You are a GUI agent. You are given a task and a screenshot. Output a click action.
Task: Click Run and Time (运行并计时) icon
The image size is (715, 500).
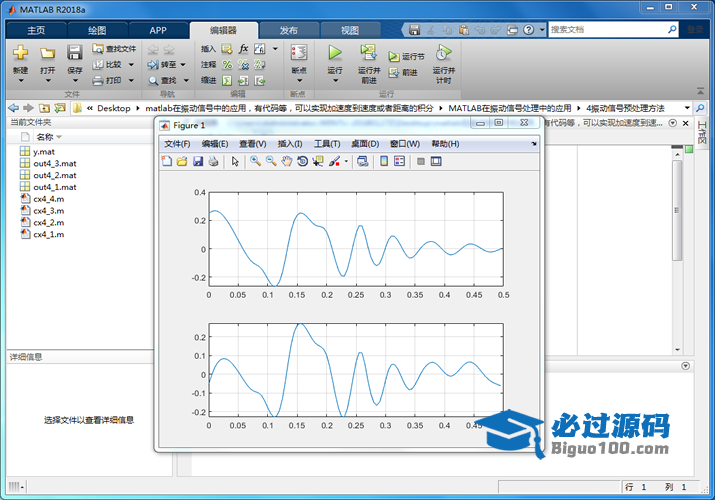(443, 52)
